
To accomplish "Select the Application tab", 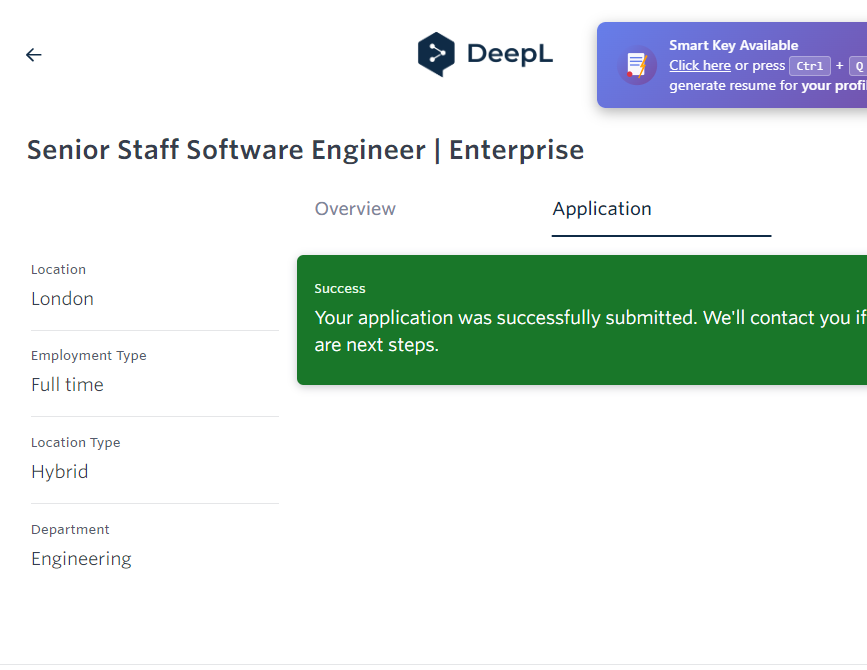I will (602, 209).
